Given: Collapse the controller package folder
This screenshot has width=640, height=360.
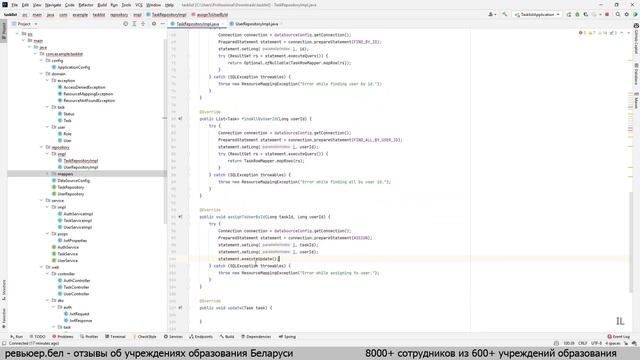Looking at the screenshot, I should point(47,274).
